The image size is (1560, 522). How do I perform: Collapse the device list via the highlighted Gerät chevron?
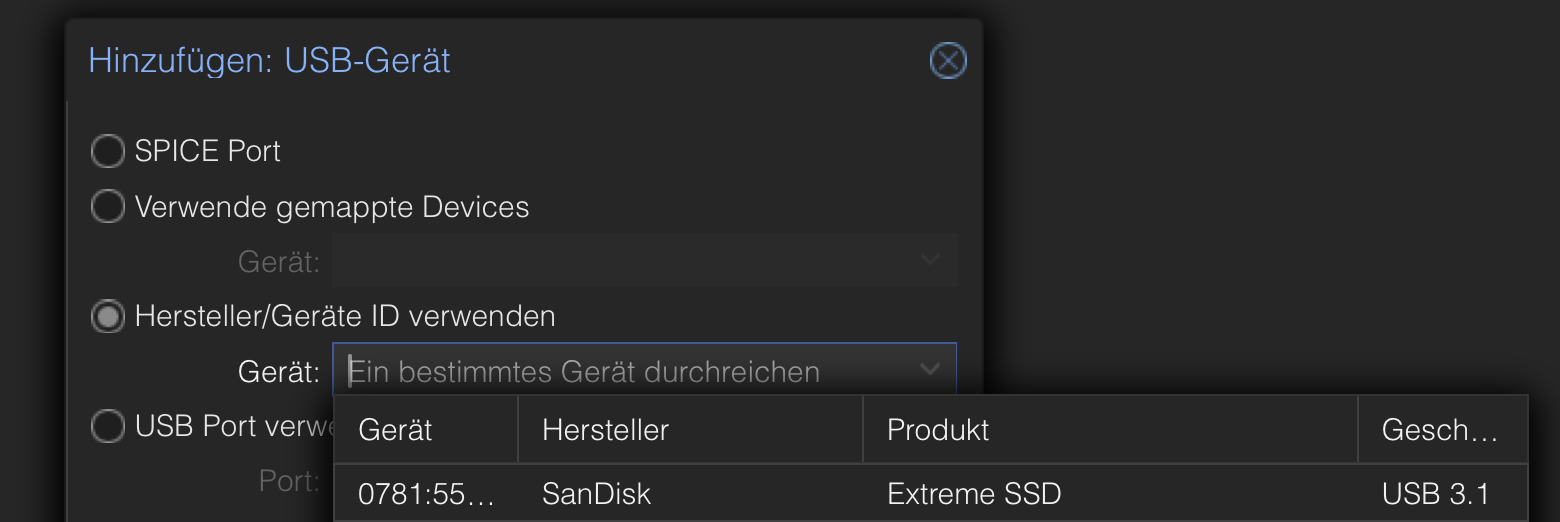tap(930, 371)
